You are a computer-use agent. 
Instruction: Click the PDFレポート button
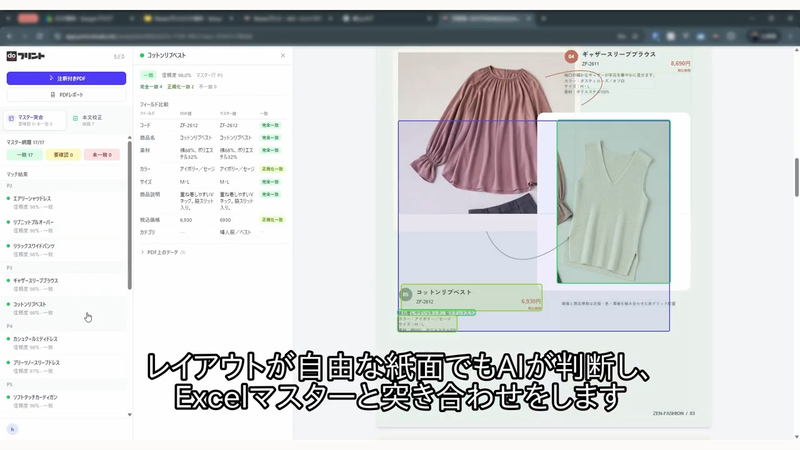pyautogui.click(x=66, y=94)
